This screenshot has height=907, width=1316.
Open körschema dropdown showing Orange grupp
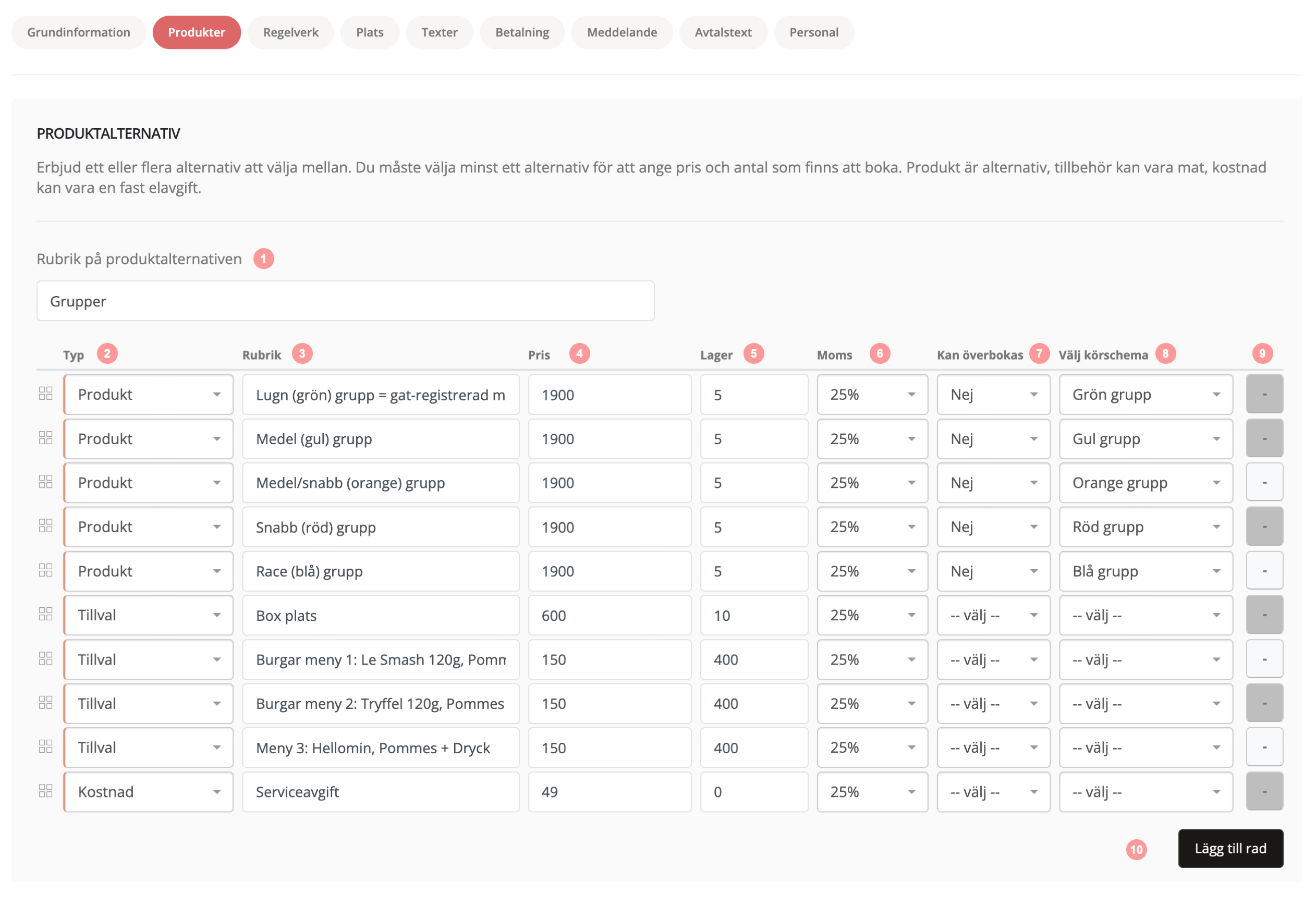click(1145, 483)
